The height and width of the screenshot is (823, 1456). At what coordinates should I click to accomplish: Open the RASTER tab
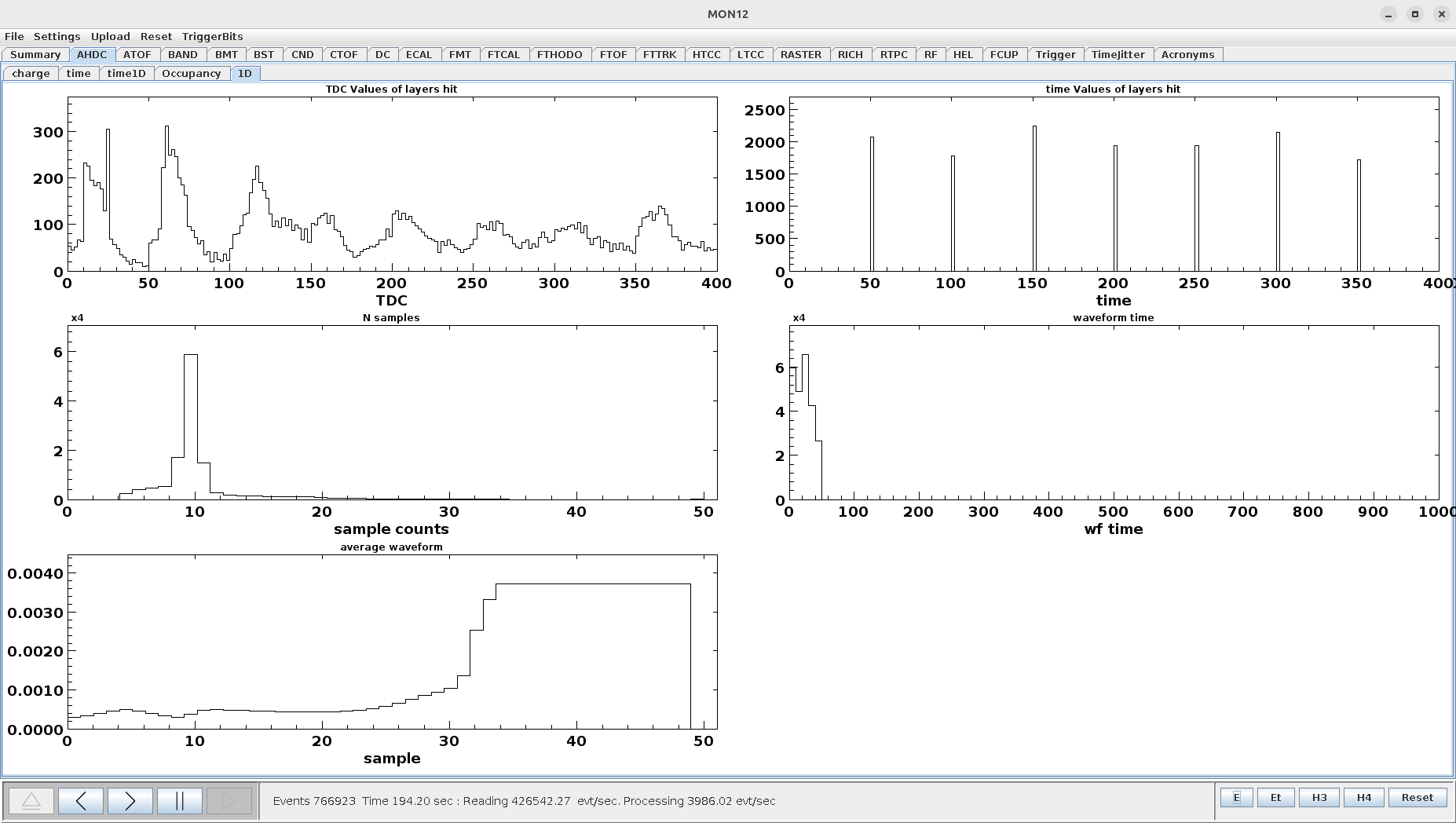[x=801, y=54]
